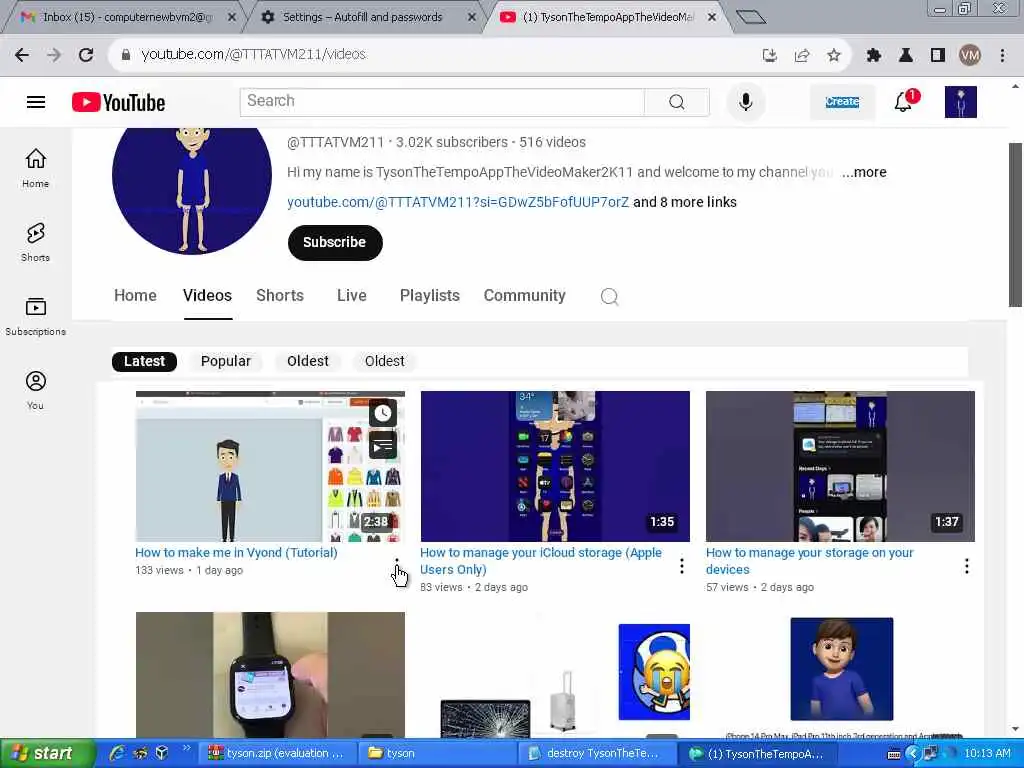Click the channel profile picture
The height and width of the screenshot is (768, 1024).
pos(191,190)
